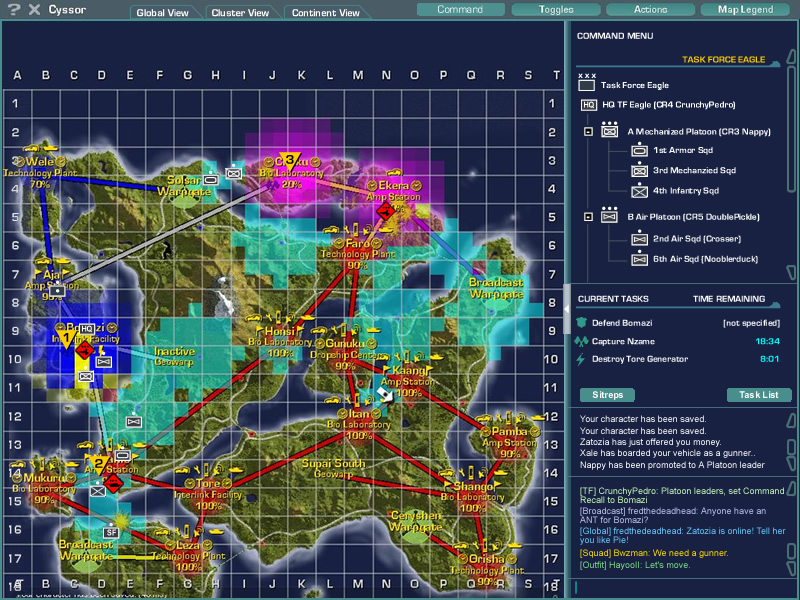Click the white arrow player marker near Kaang
Image resolution: width=800 pixels, height=600 pixels.
tap(385, 394)
